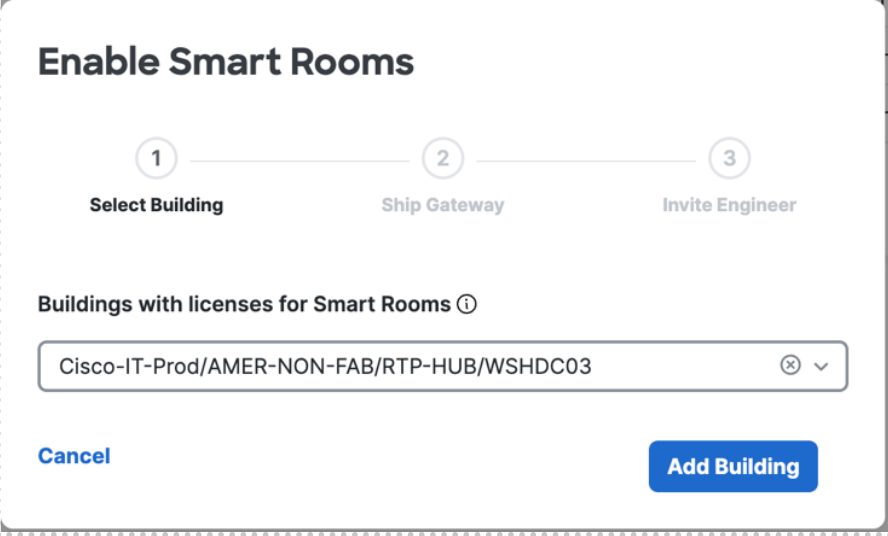Go to the "Ship Gateway" step label
Screen dimensions: 888x536
tap(443, 205)
